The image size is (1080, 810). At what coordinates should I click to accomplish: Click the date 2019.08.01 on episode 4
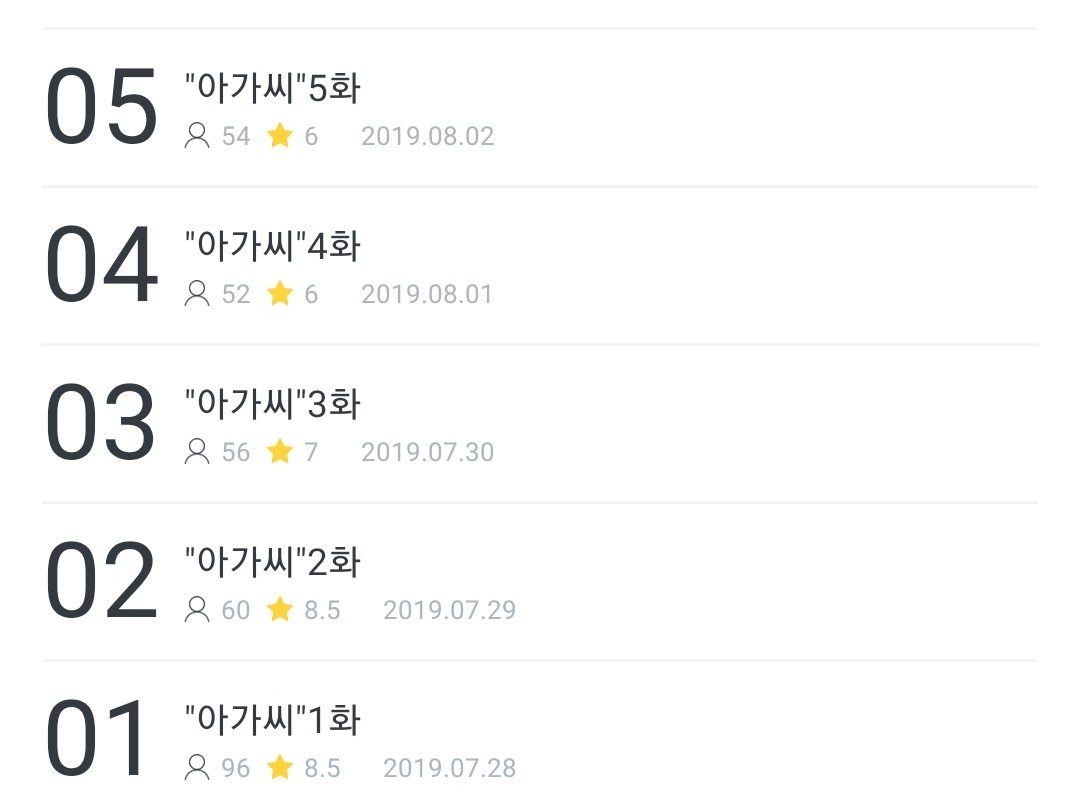427,294
